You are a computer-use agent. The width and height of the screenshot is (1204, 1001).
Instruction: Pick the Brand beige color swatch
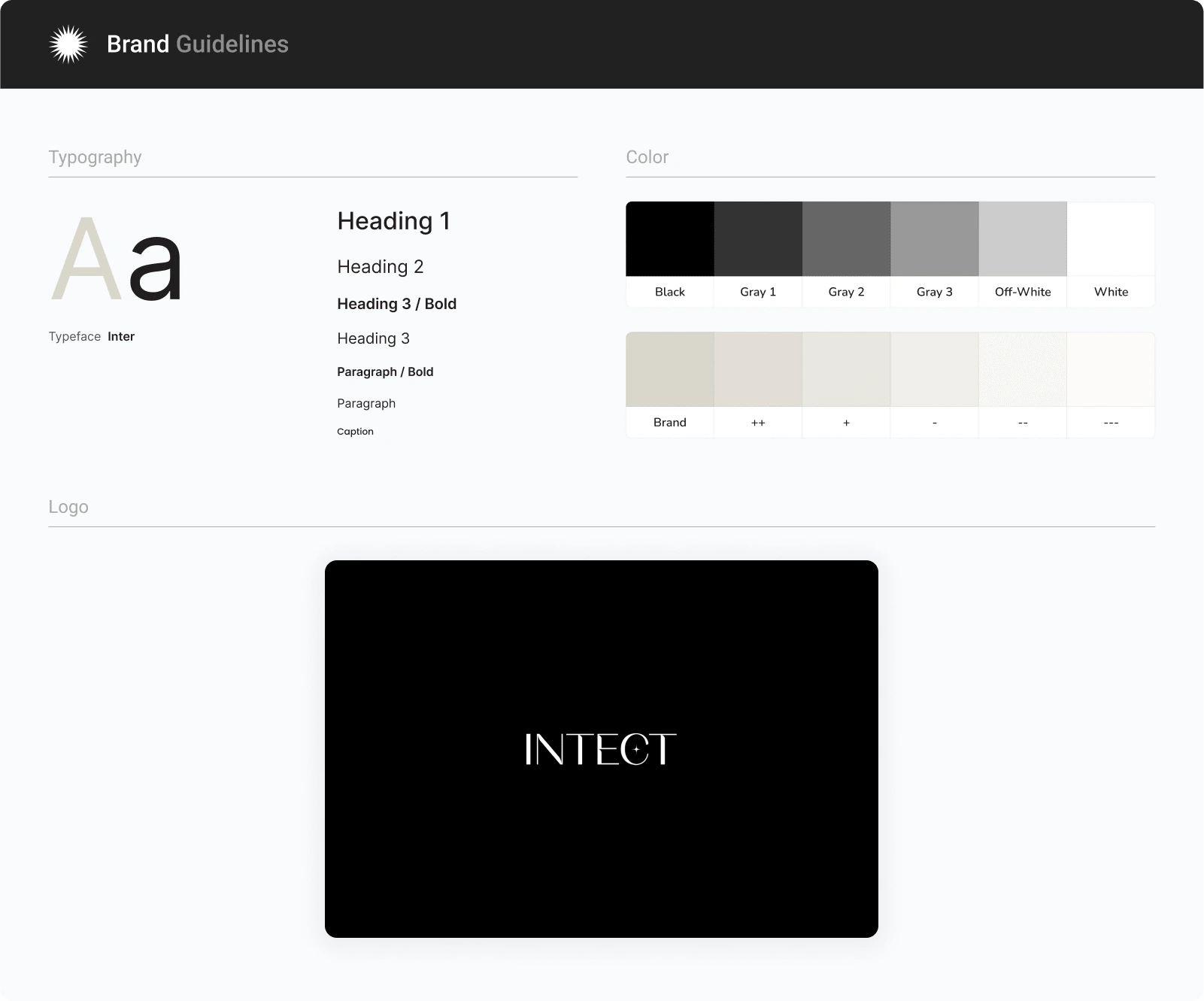670,369
